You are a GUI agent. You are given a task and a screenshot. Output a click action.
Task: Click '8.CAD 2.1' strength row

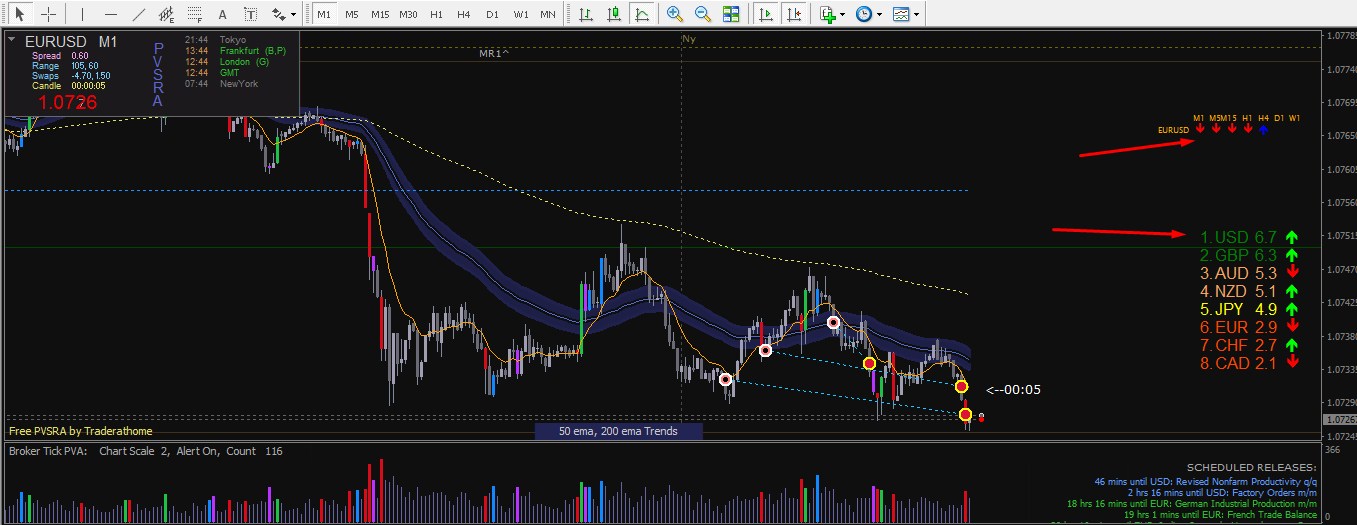point(1250,363)
